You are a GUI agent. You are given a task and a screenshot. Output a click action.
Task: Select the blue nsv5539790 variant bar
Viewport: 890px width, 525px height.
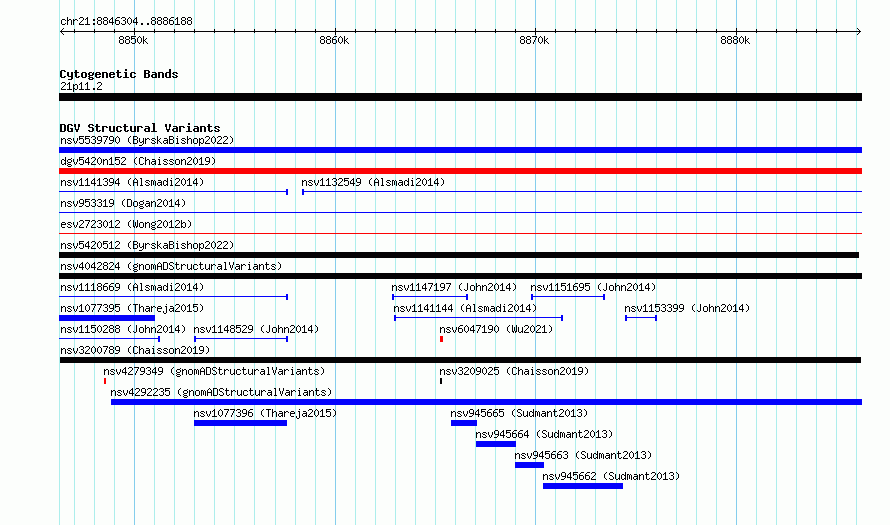tap(460, 150)
